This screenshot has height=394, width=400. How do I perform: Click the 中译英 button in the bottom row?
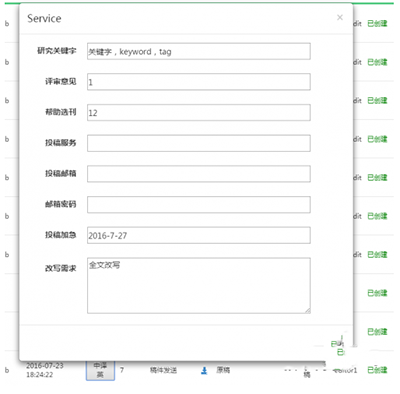(x=100, y=370)
